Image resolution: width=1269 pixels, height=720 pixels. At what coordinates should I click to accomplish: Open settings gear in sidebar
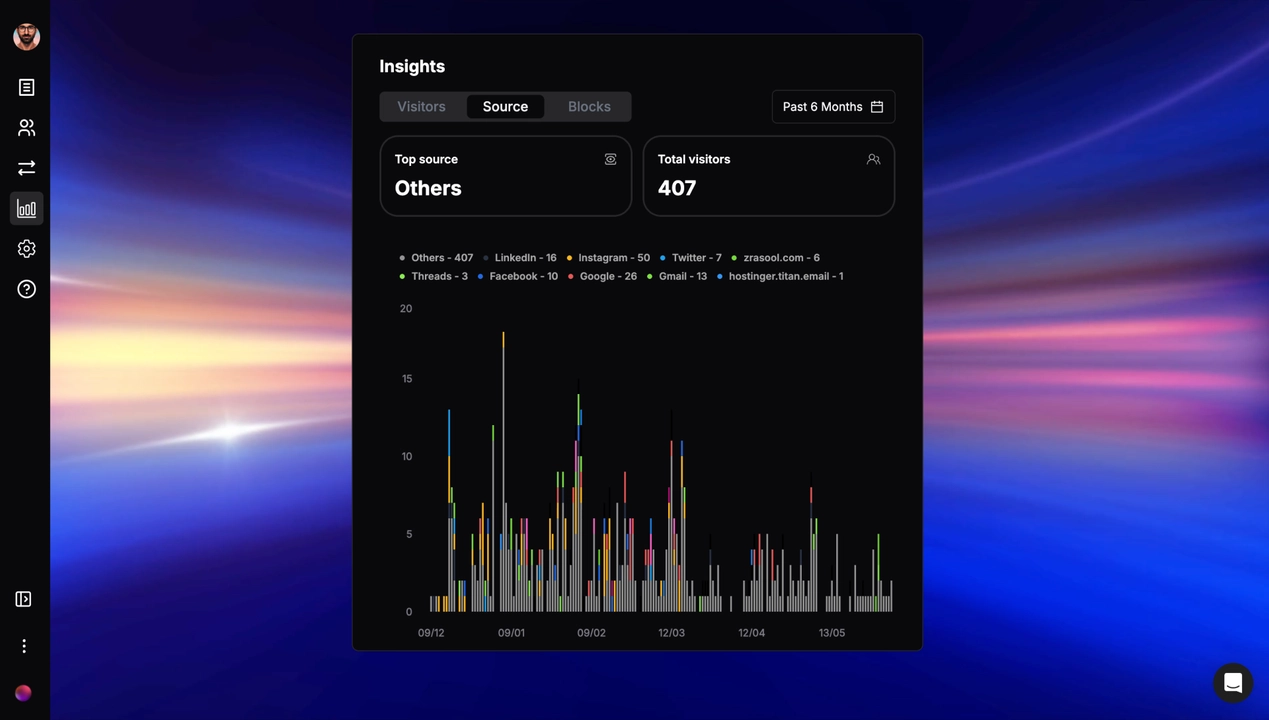pyautogui.click(x=26, y=249)
